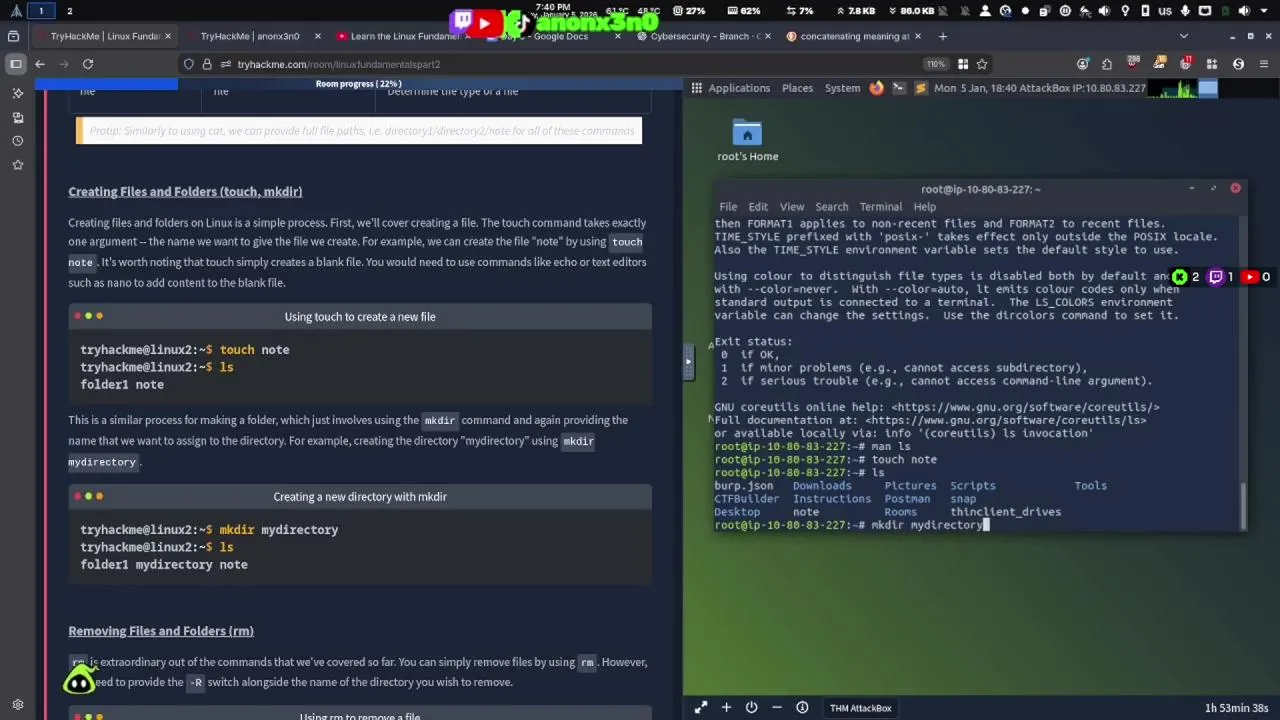Click the green mascot chat icon
The image size is (1280, 720).
[79, 681]
